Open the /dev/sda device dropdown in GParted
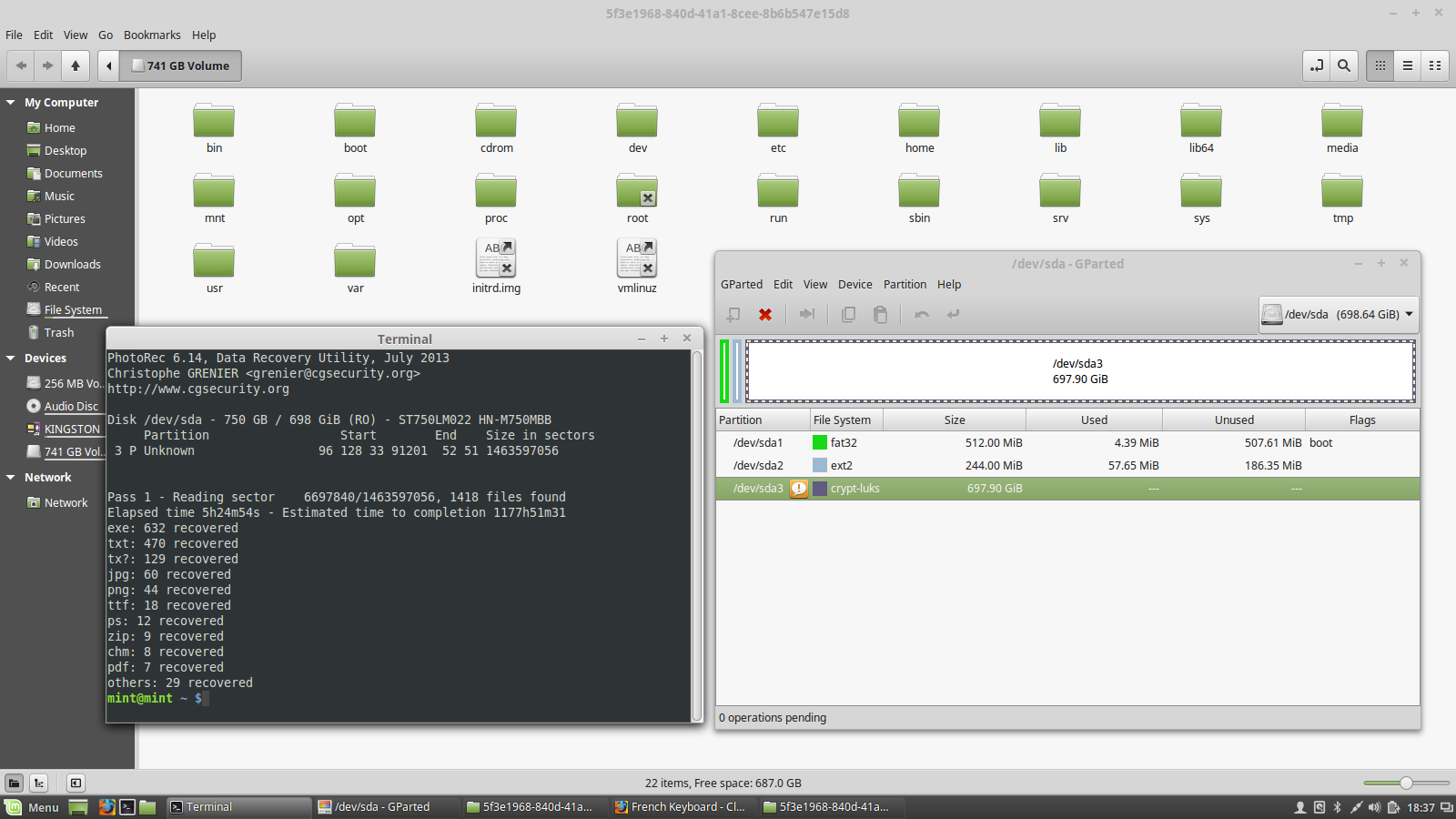 (x=1338, y=315)
